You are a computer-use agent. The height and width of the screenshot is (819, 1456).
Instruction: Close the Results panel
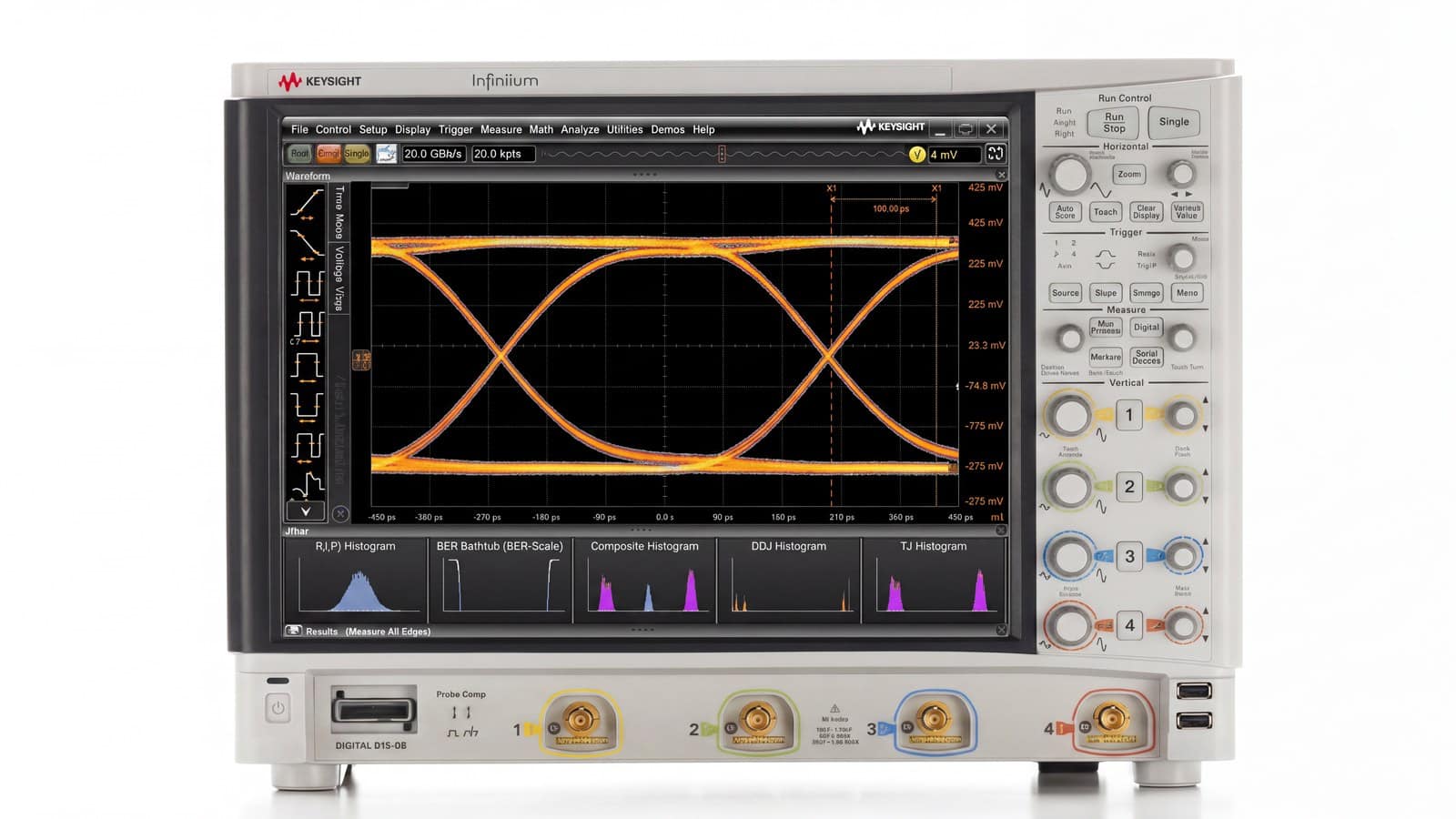point(1002,630)
